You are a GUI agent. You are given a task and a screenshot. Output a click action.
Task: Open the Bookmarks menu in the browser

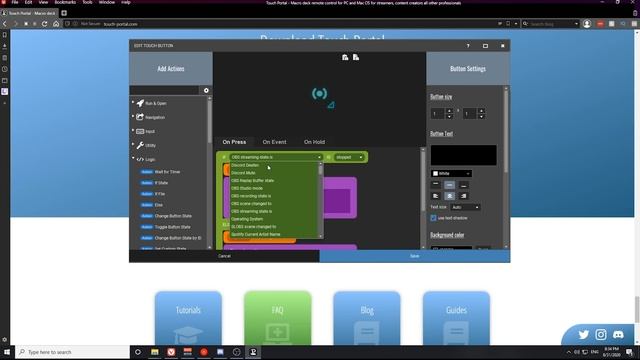click(x=65, y=2)
